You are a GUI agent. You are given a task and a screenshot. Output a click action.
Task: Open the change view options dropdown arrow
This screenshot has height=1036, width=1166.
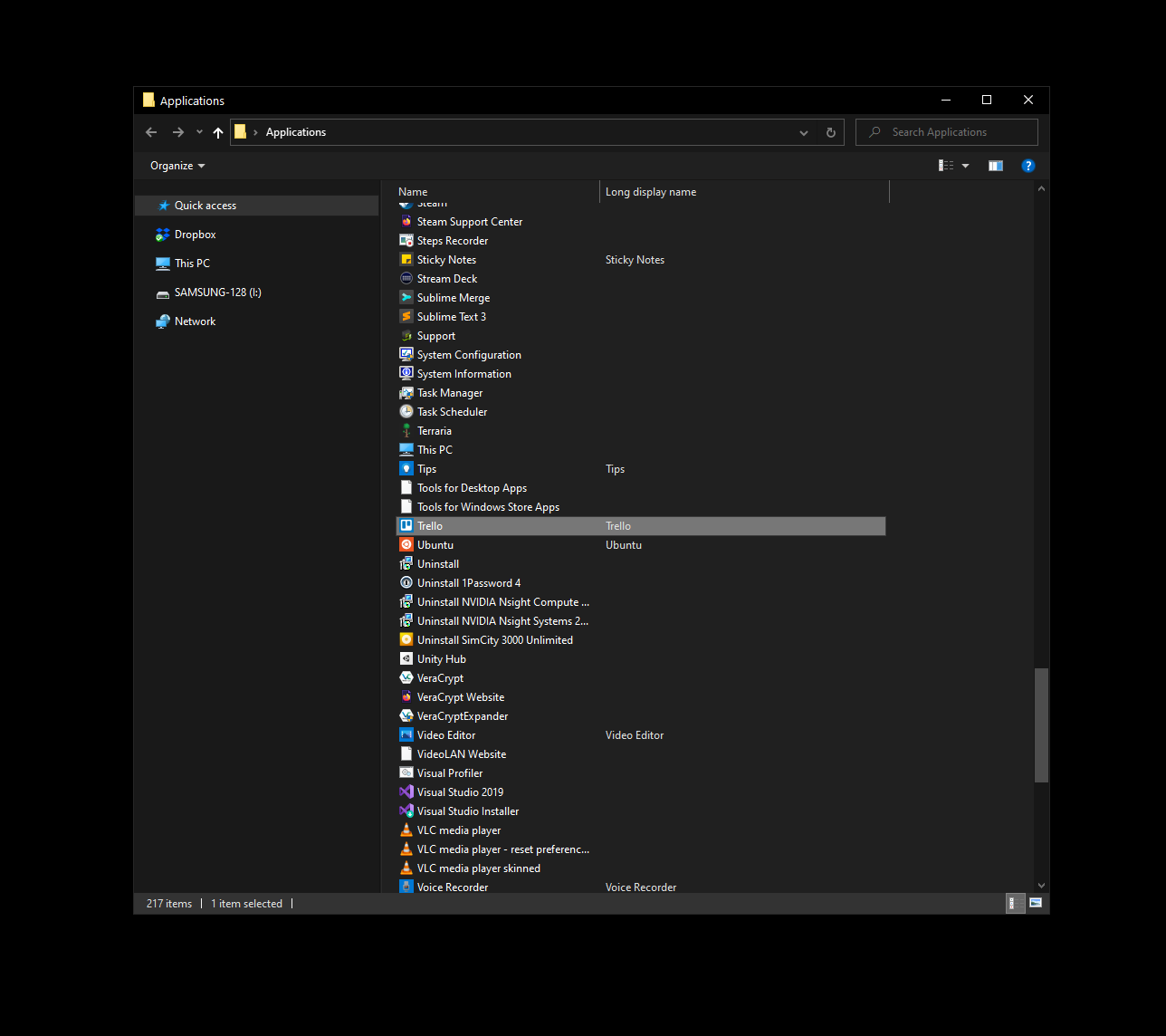(965, 166)
